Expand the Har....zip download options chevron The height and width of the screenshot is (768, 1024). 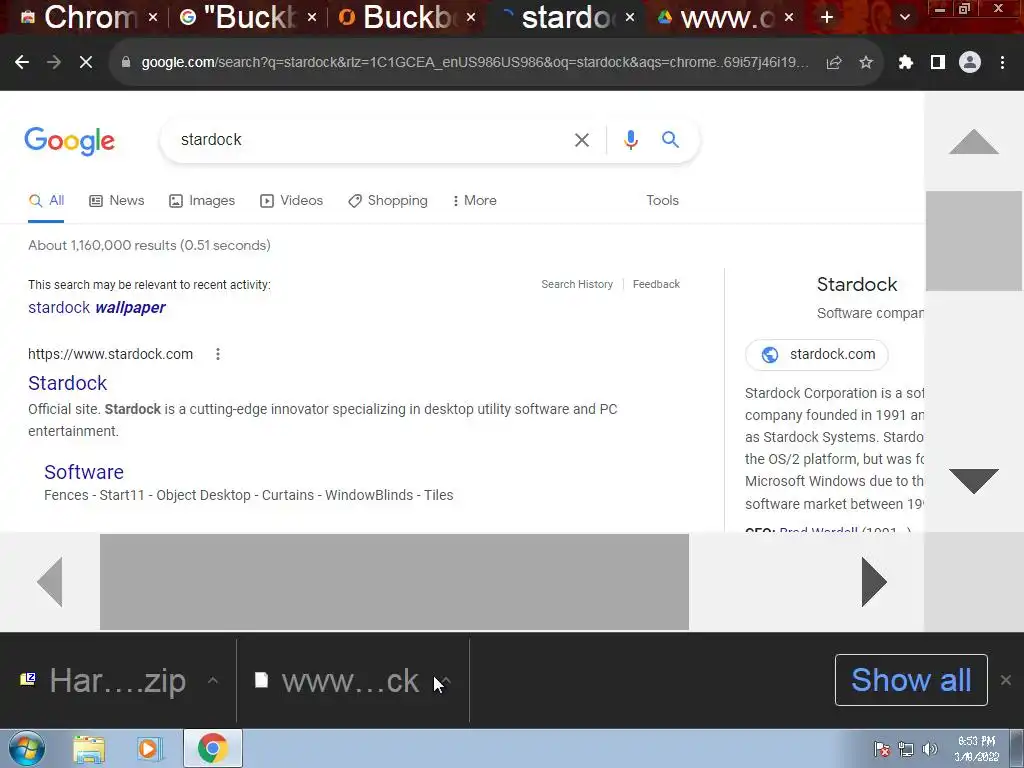coord(212,680)
